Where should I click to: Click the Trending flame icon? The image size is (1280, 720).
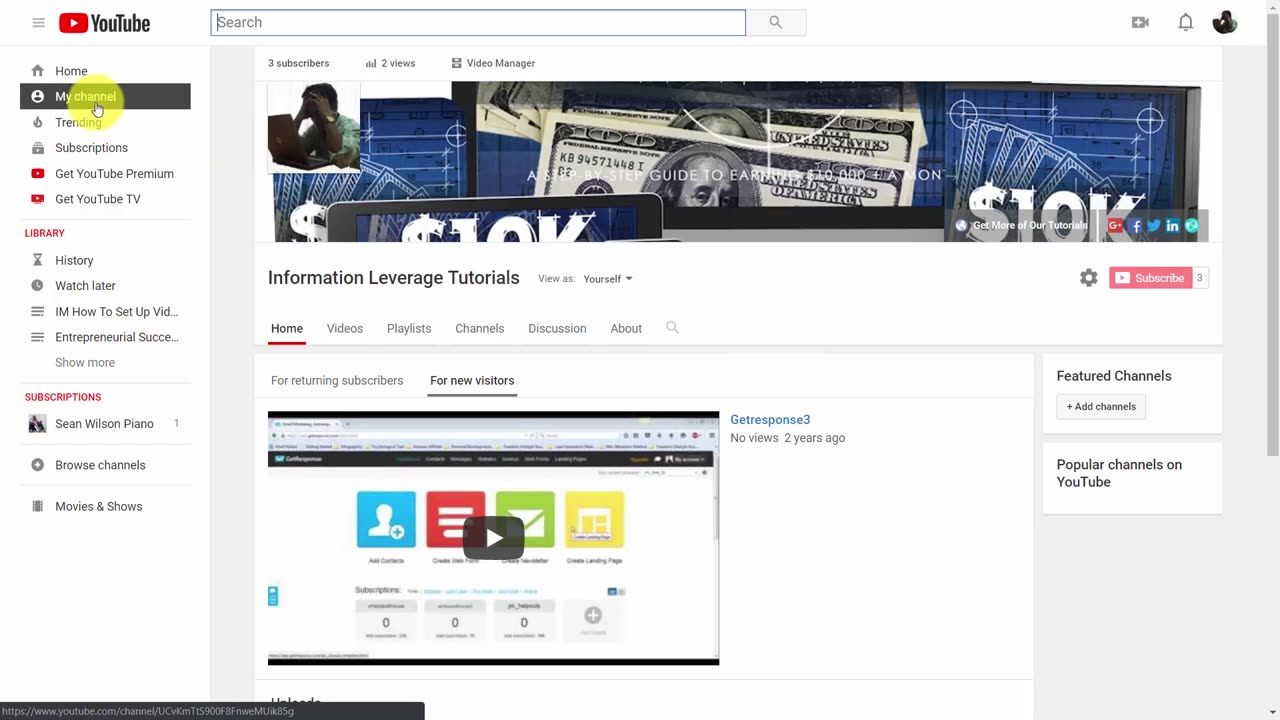[x=37, y=122]
